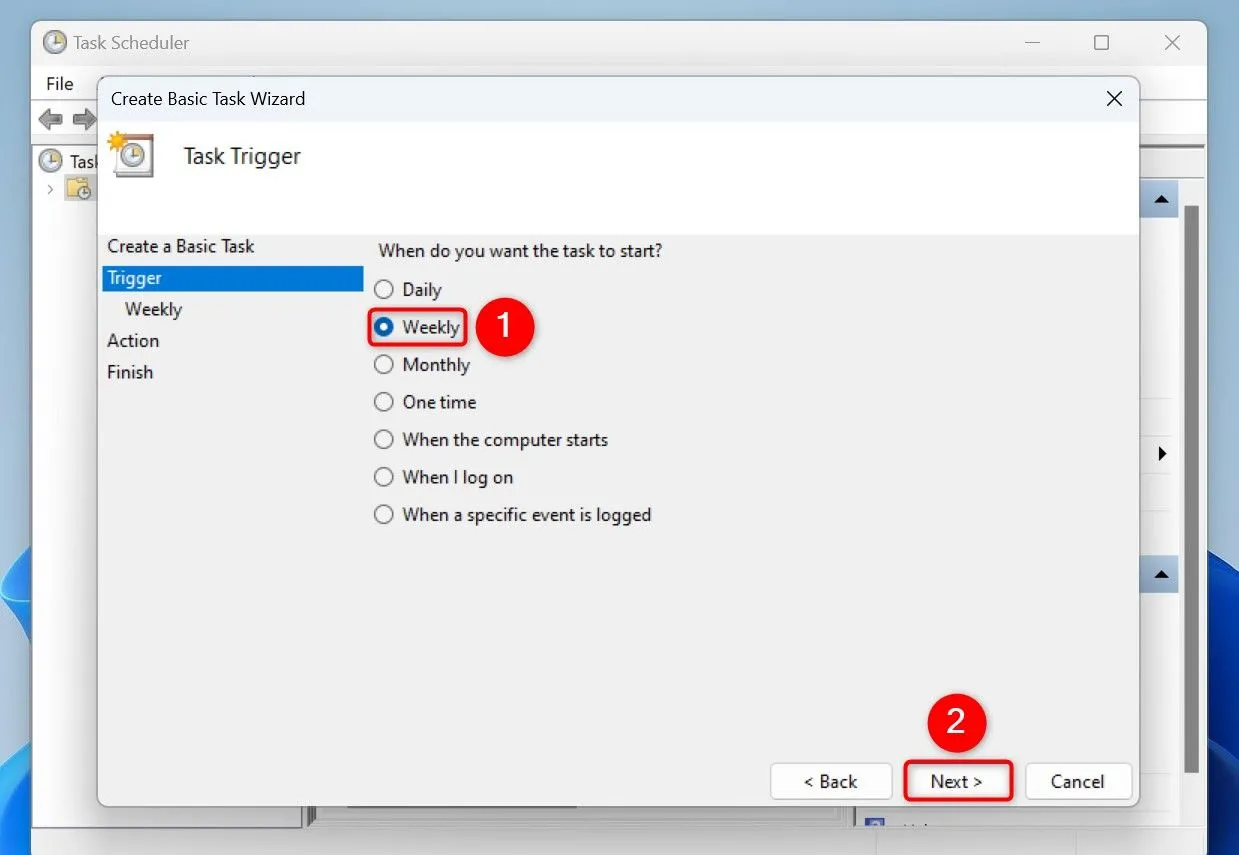Choose the Monthly radio button

coord(384,365)
